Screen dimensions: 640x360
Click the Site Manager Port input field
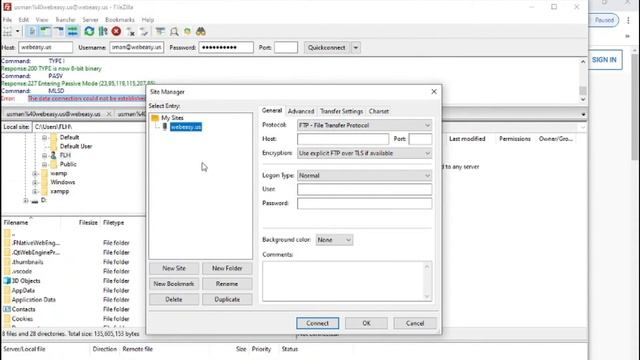coord(420,139)
